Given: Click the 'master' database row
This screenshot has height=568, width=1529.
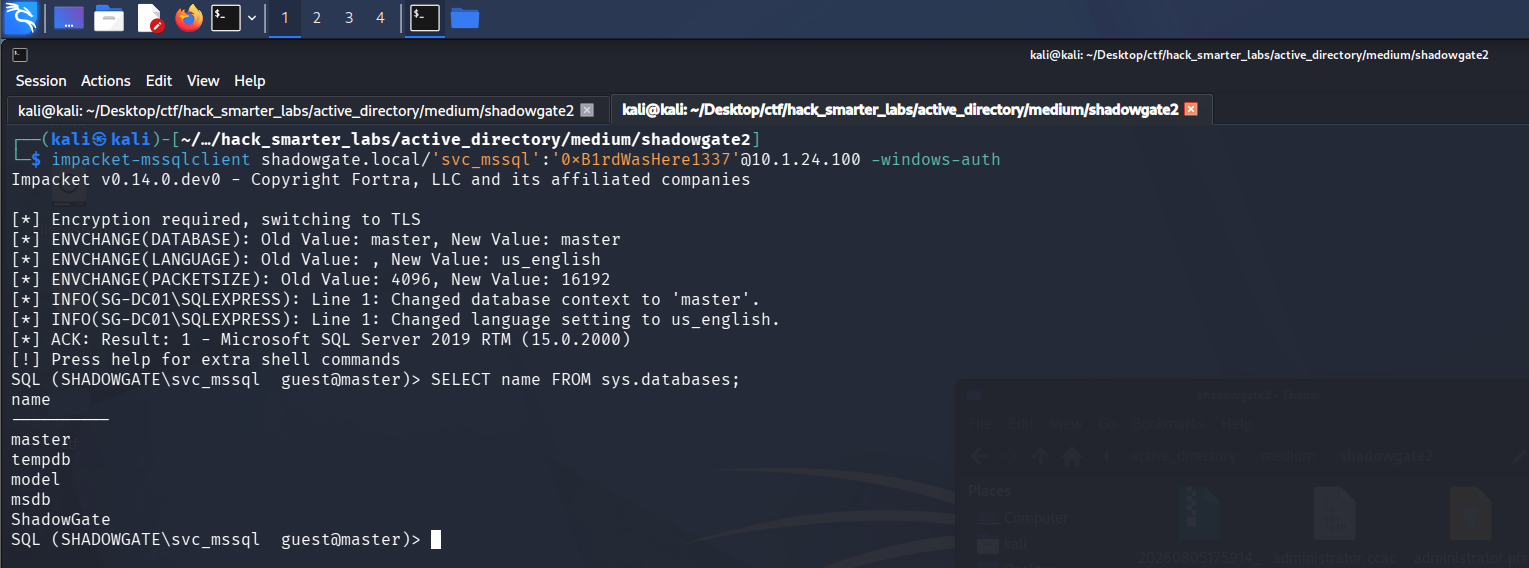Looking at the screenshot, I should (x=41, y=440).
